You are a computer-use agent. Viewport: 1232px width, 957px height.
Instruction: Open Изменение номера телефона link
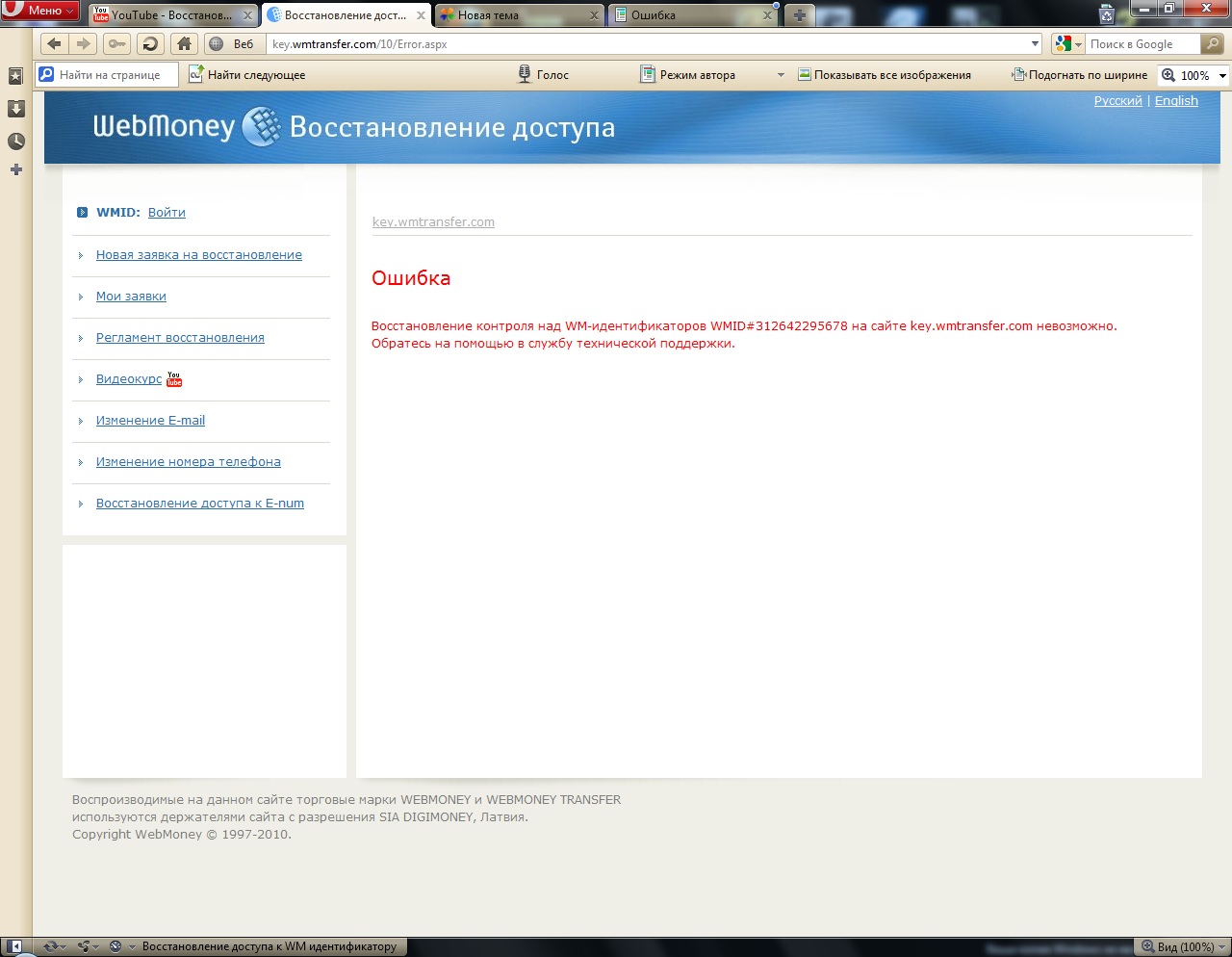189,462
